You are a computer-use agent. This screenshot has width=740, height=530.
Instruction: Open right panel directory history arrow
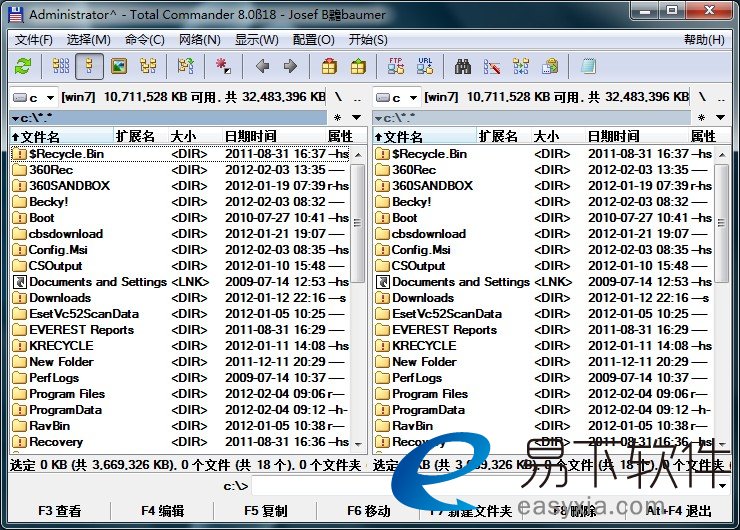click(x=721, y=118)
